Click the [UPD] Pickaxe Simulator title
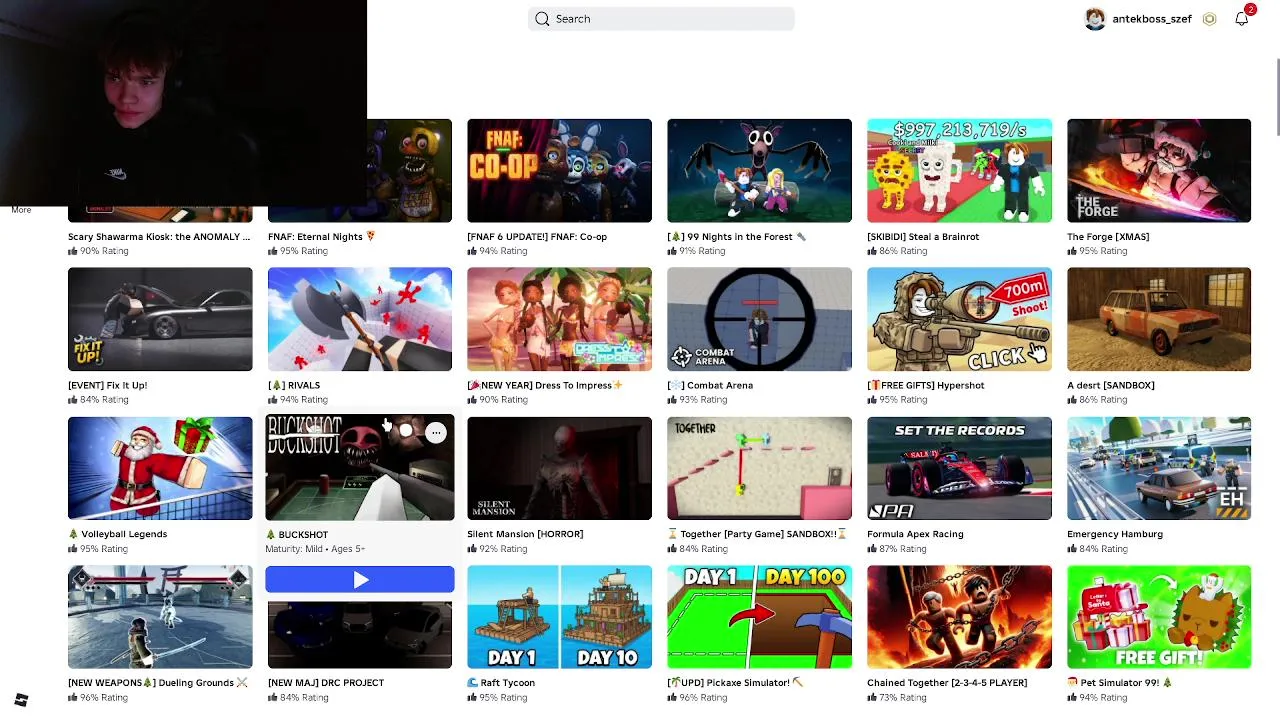The image size is (1280, 720). pyautogui.click(x=736, y=683)
